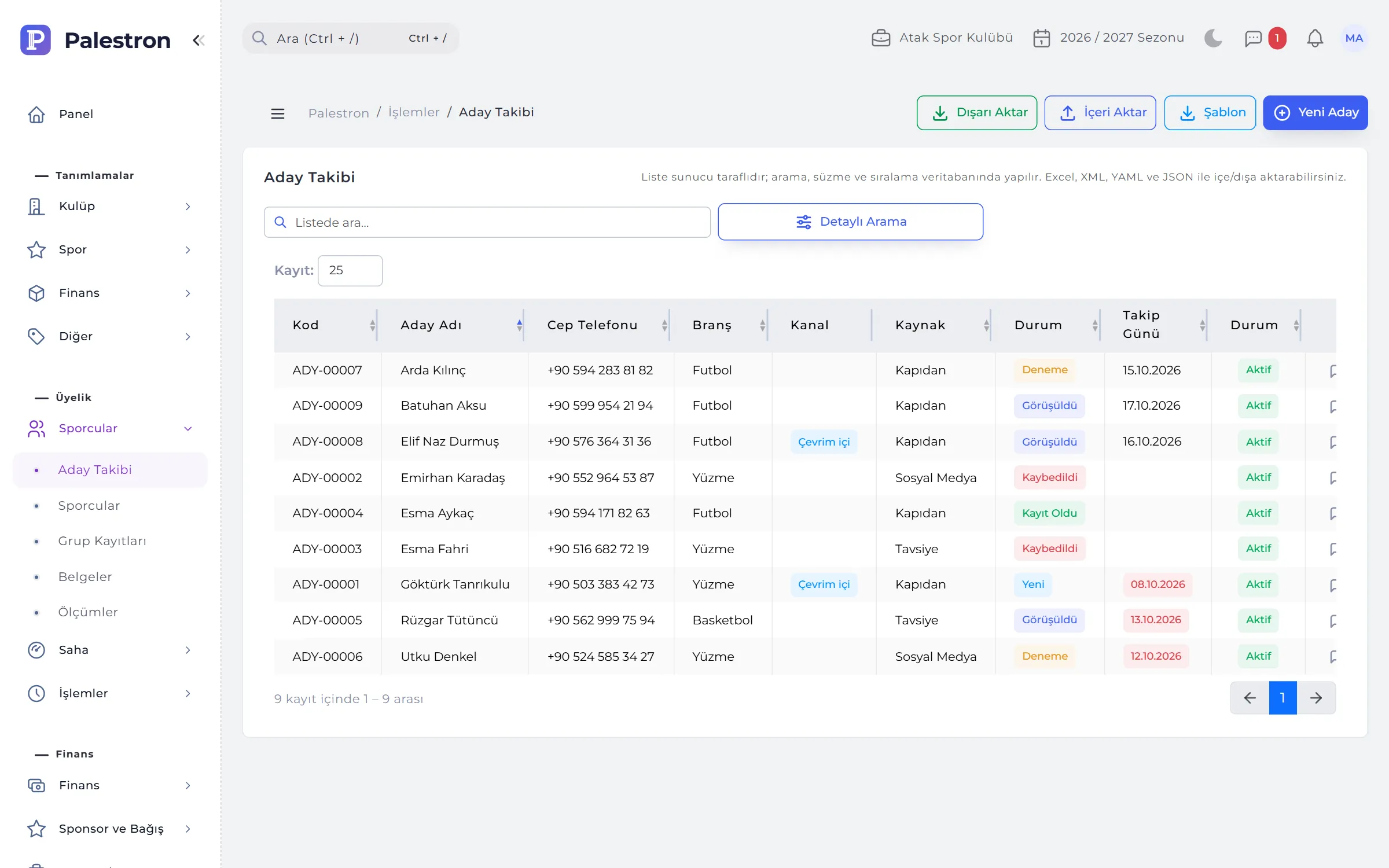Open the messages chat icon
Image resolution: width=1389 pixels, height=868 pixels.
(1253, 38)
